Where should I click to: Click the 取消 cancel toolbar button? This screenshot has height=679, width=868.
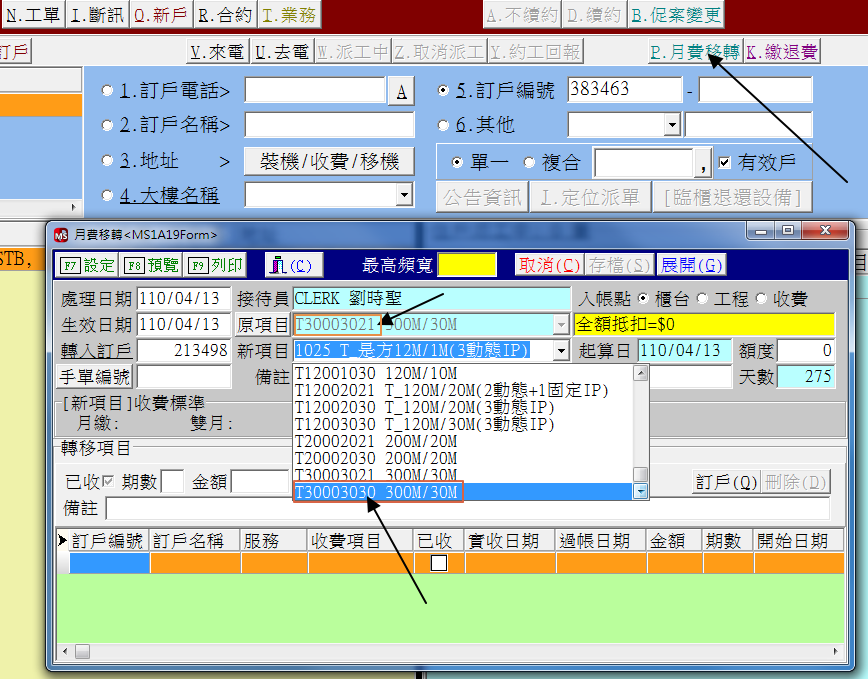coord(548,265)
